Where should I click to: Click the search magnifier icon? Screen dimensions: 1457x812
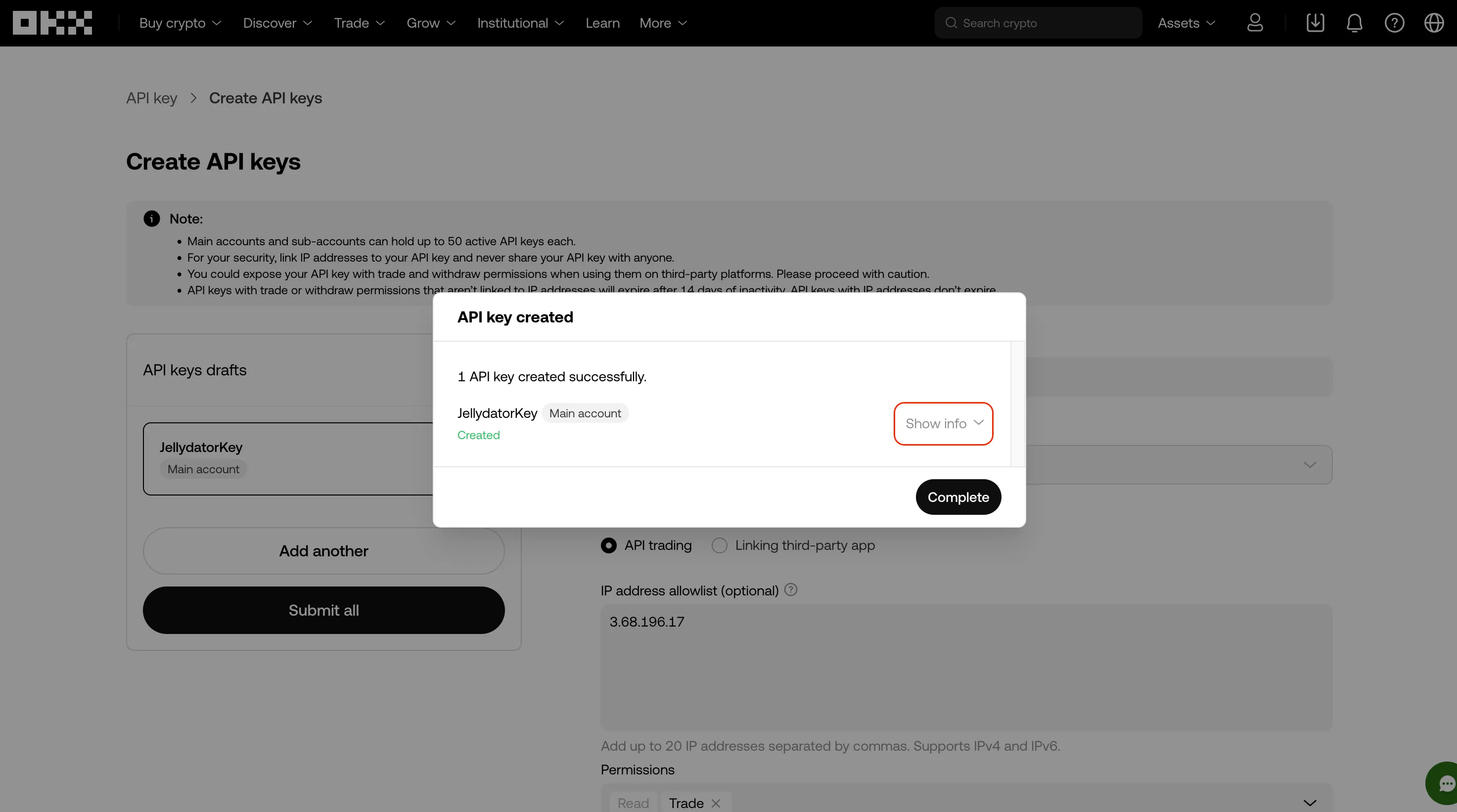pos(951,23)
